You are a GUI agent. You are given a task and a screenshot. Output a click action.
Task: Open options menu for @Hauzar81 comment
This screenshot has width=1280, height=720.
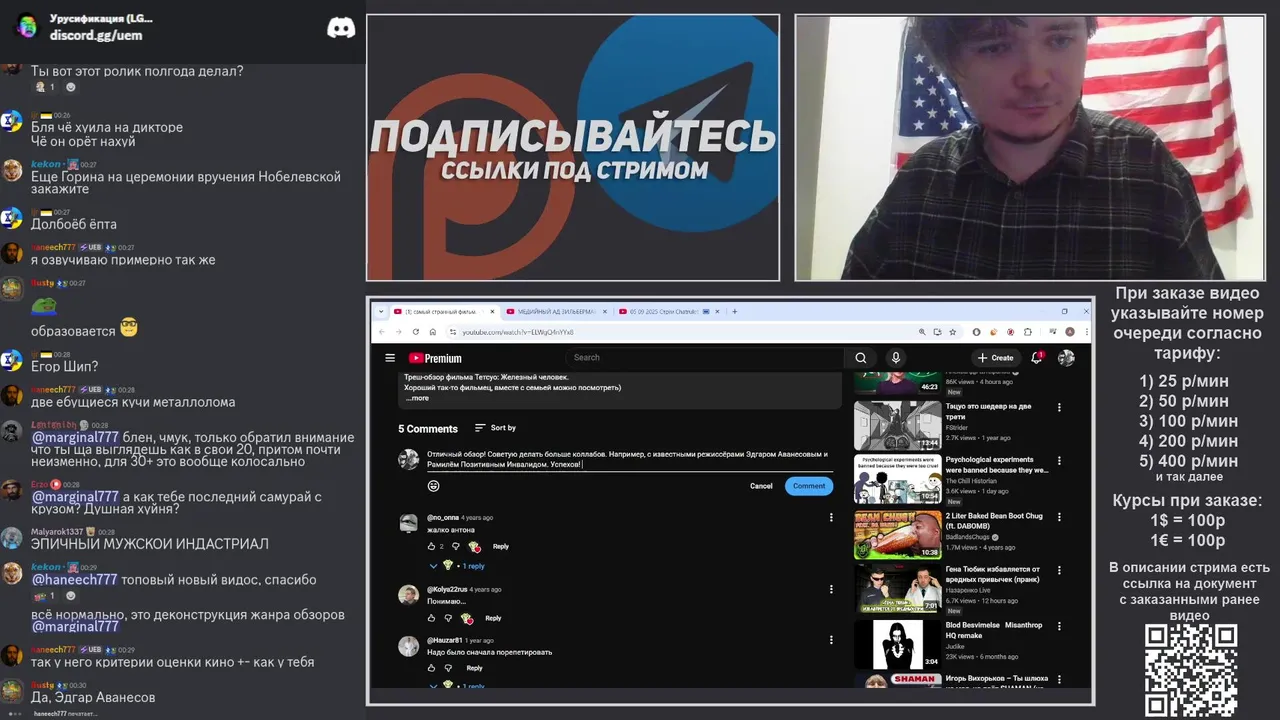[831, 640]
